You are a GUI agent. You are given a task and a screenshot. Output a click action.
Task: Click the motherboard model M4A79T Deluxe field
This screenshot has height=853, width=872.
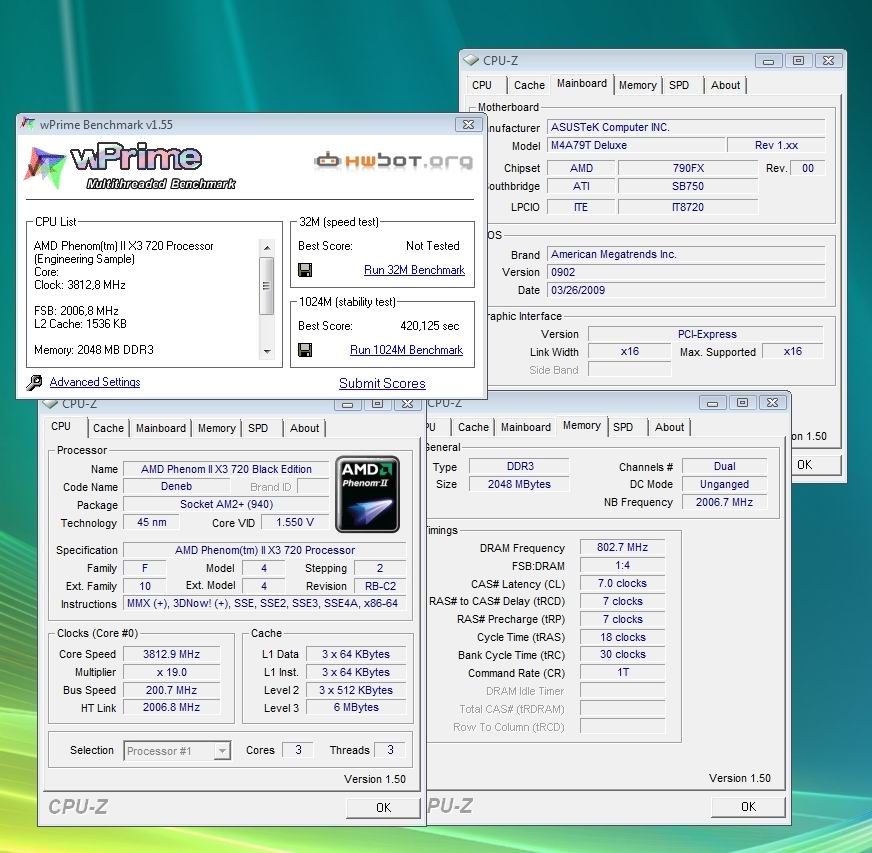pos(636,145)
